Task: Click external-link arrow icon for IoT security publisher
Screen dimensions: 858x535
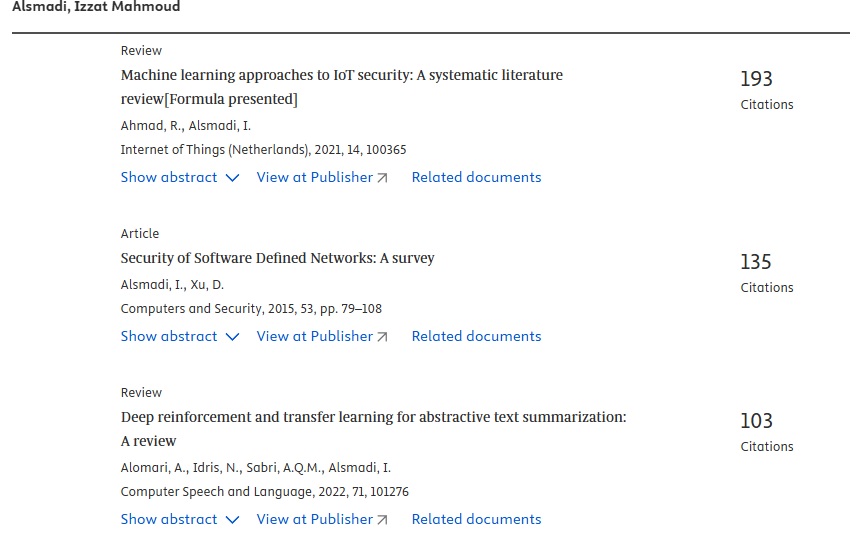Action: (x=382, y=178)
